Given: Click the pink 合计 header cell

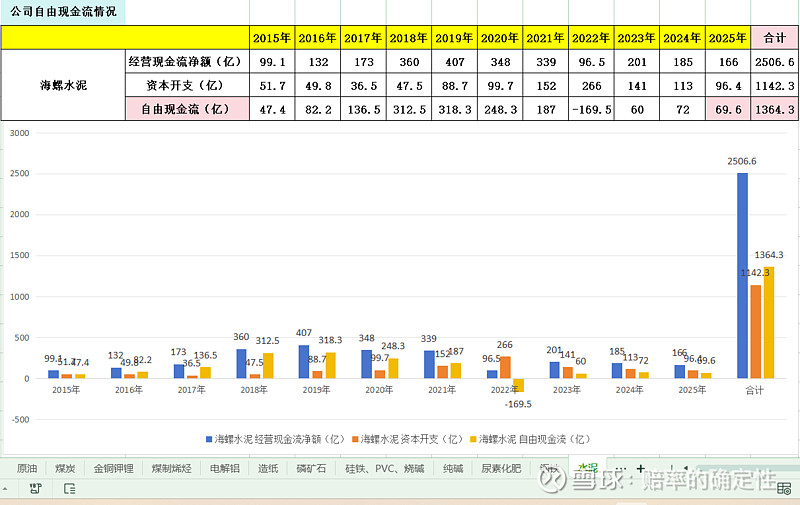Looking at the screenshot, I should [774, 38].
